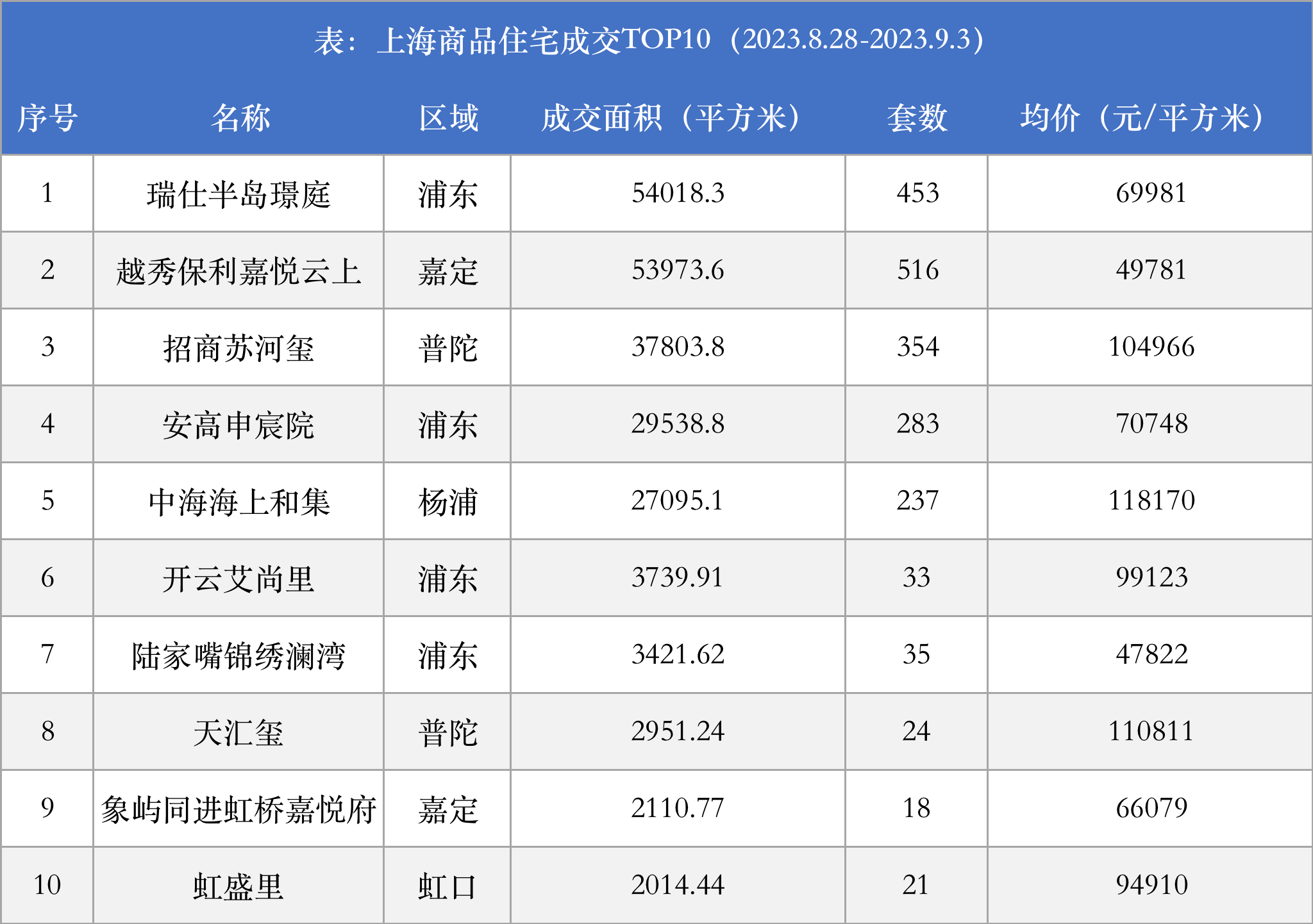Select unit count 18
The width and height of the screenshot is (1313, 924).
tap(917, 808)
